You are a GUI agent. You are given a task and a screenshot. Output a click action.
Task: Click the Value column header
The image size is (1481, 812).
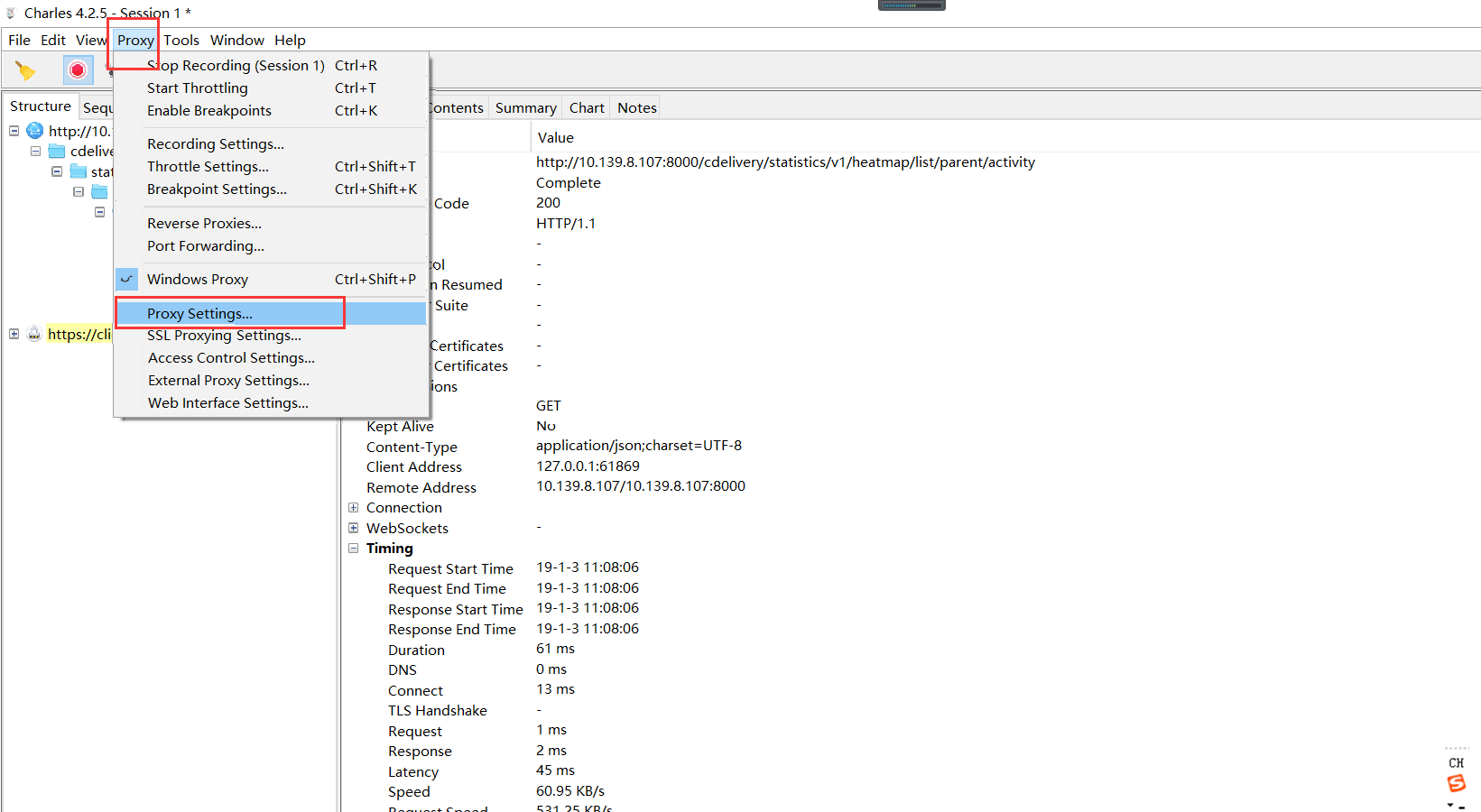pos(556,137)
